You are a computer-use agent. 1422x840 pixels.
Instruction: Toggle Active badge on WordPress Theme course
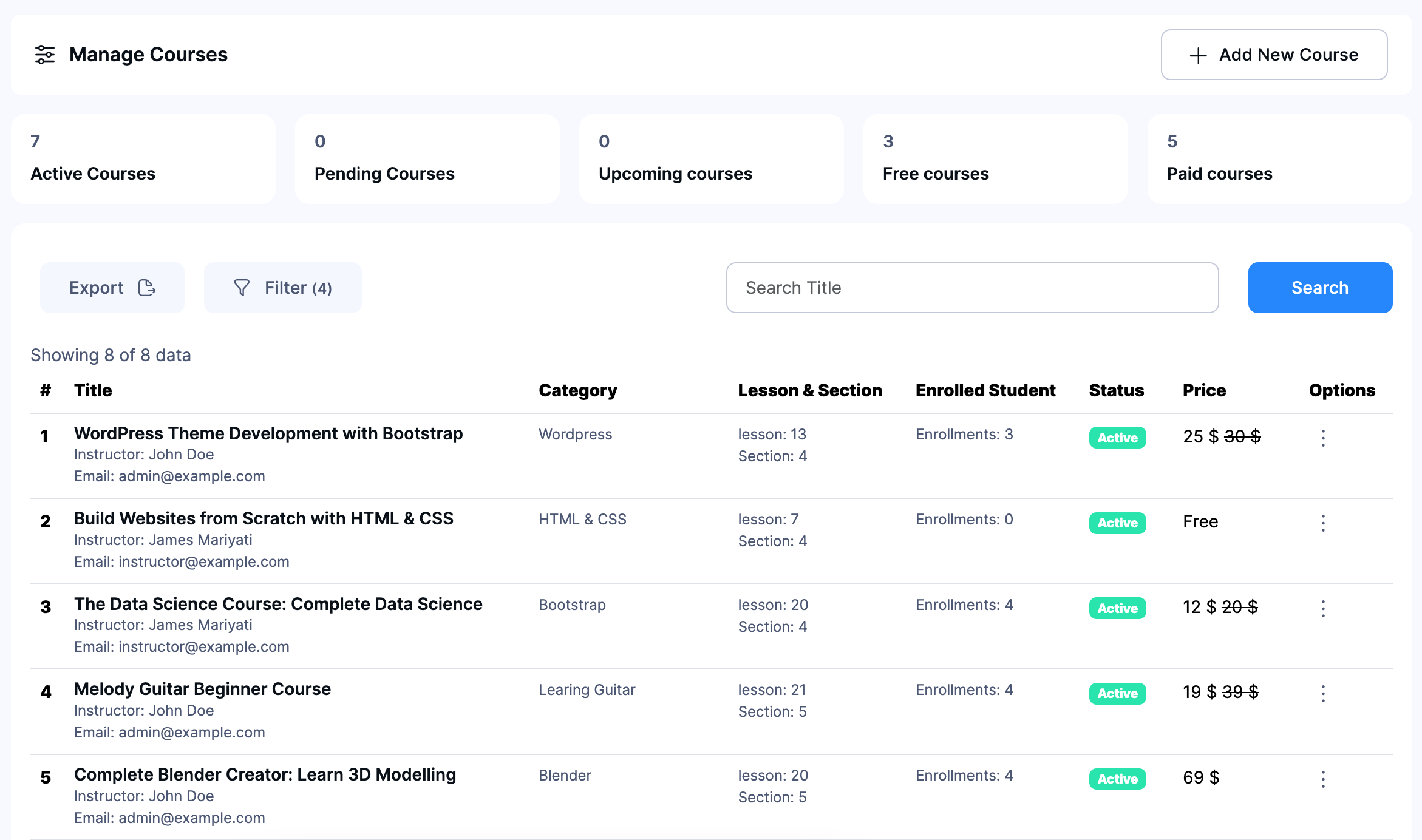(1117, 438)
